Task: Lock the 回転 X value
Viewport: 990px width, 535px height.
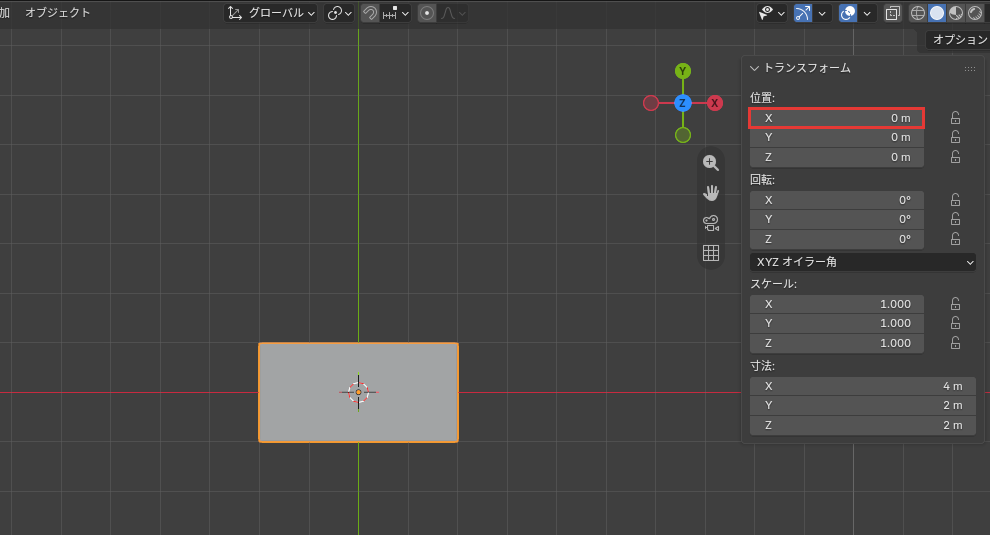Action: (955, 200)
